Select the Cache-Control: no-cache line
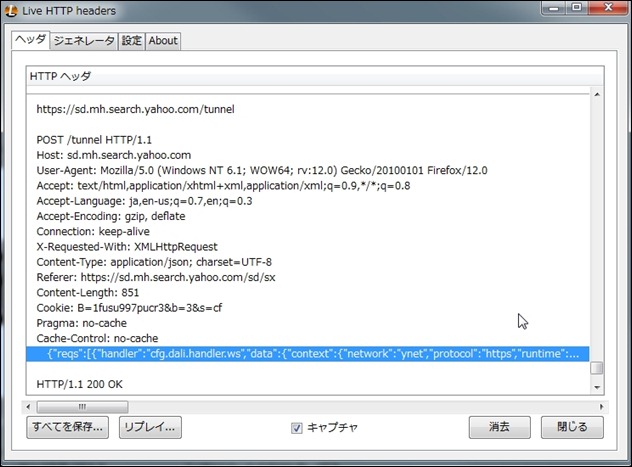 97,338
